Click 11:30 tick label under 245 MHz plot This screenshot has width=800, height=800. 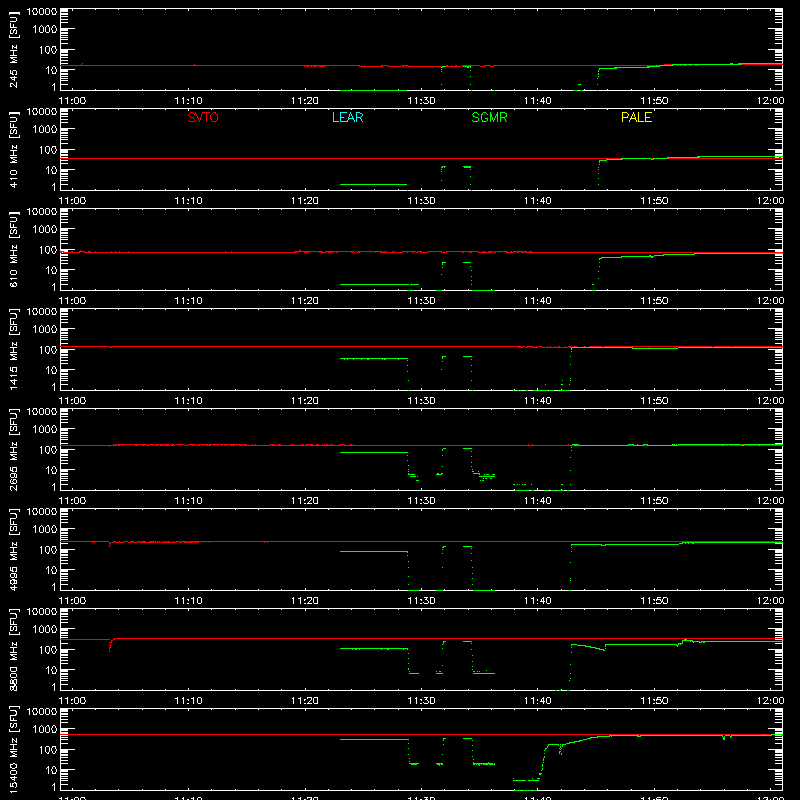421,101
